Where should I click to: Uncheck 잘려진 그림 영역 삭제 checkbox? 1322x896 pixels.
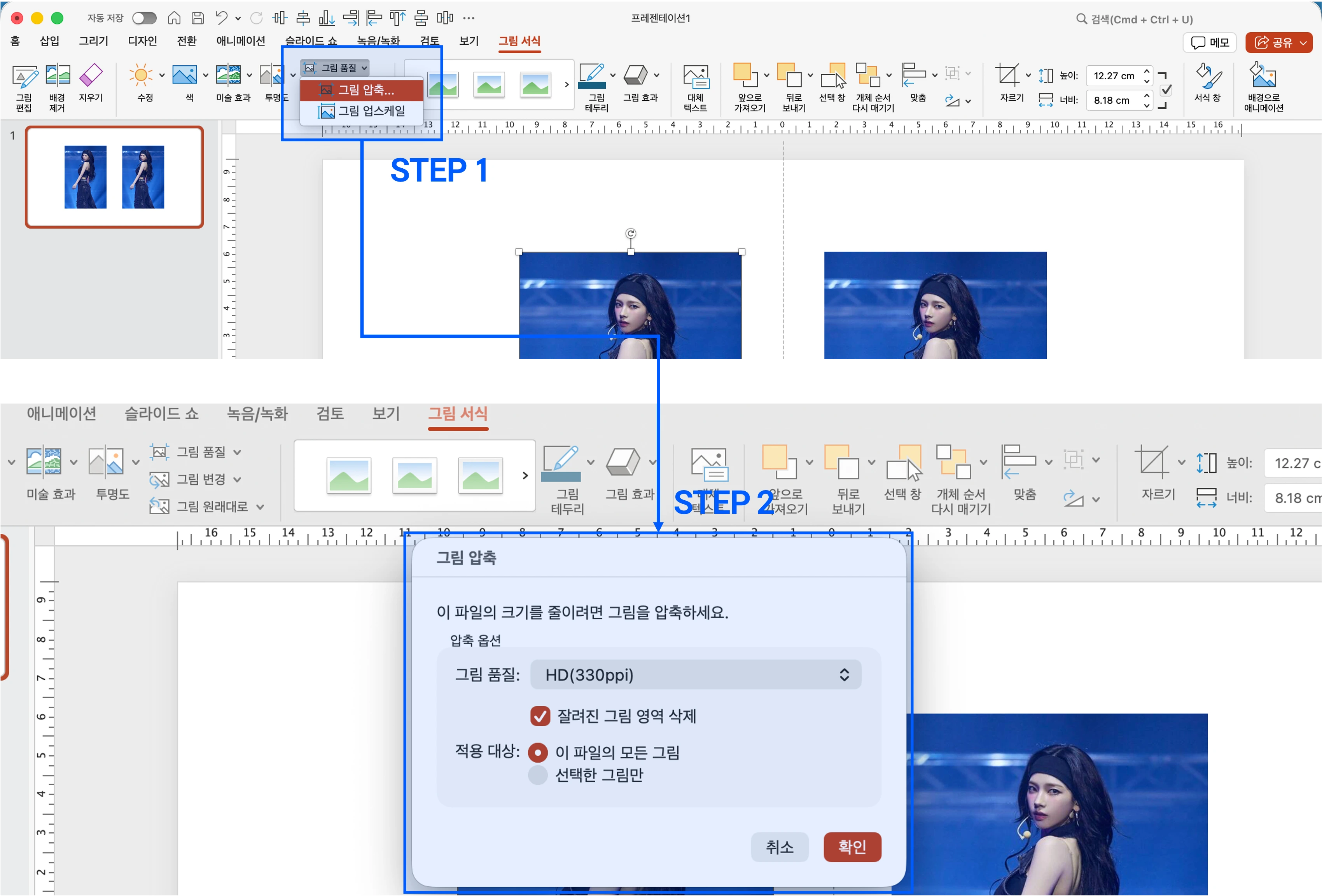(x=540, y=716)
